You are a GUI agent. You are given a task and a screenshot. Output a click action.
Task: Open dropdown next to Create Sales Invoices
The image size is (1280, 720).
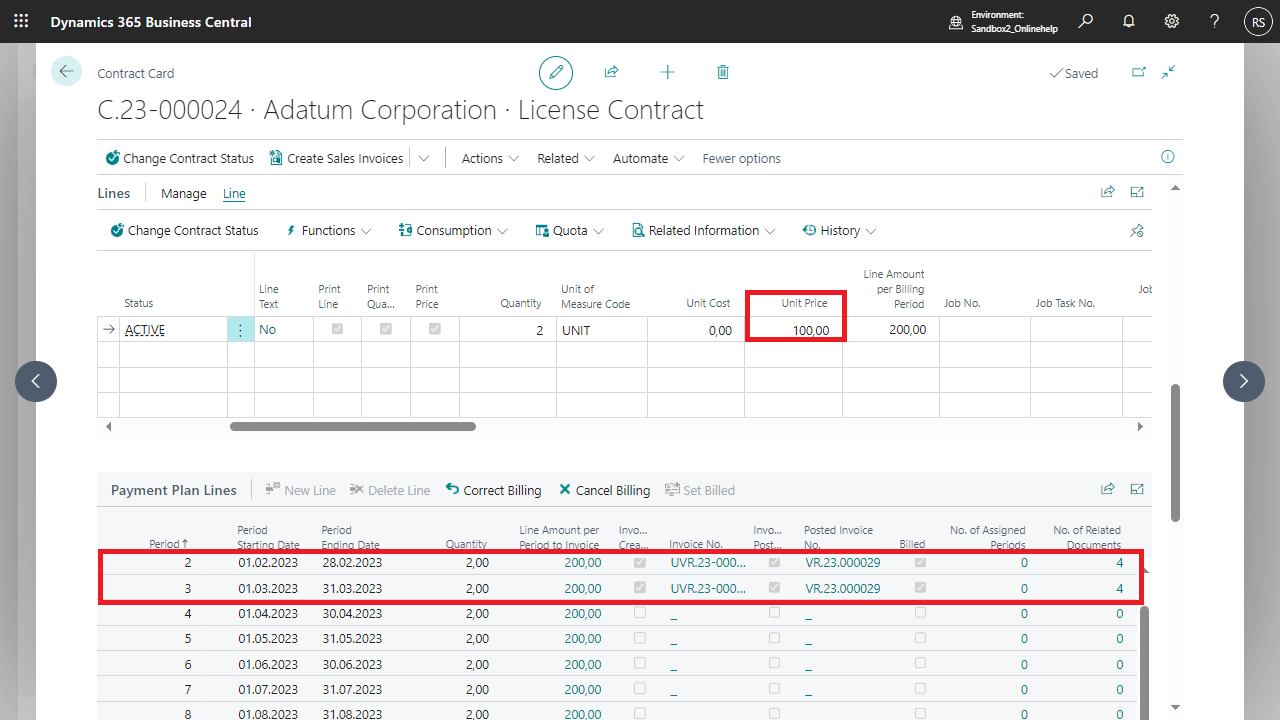click(424, 158)
